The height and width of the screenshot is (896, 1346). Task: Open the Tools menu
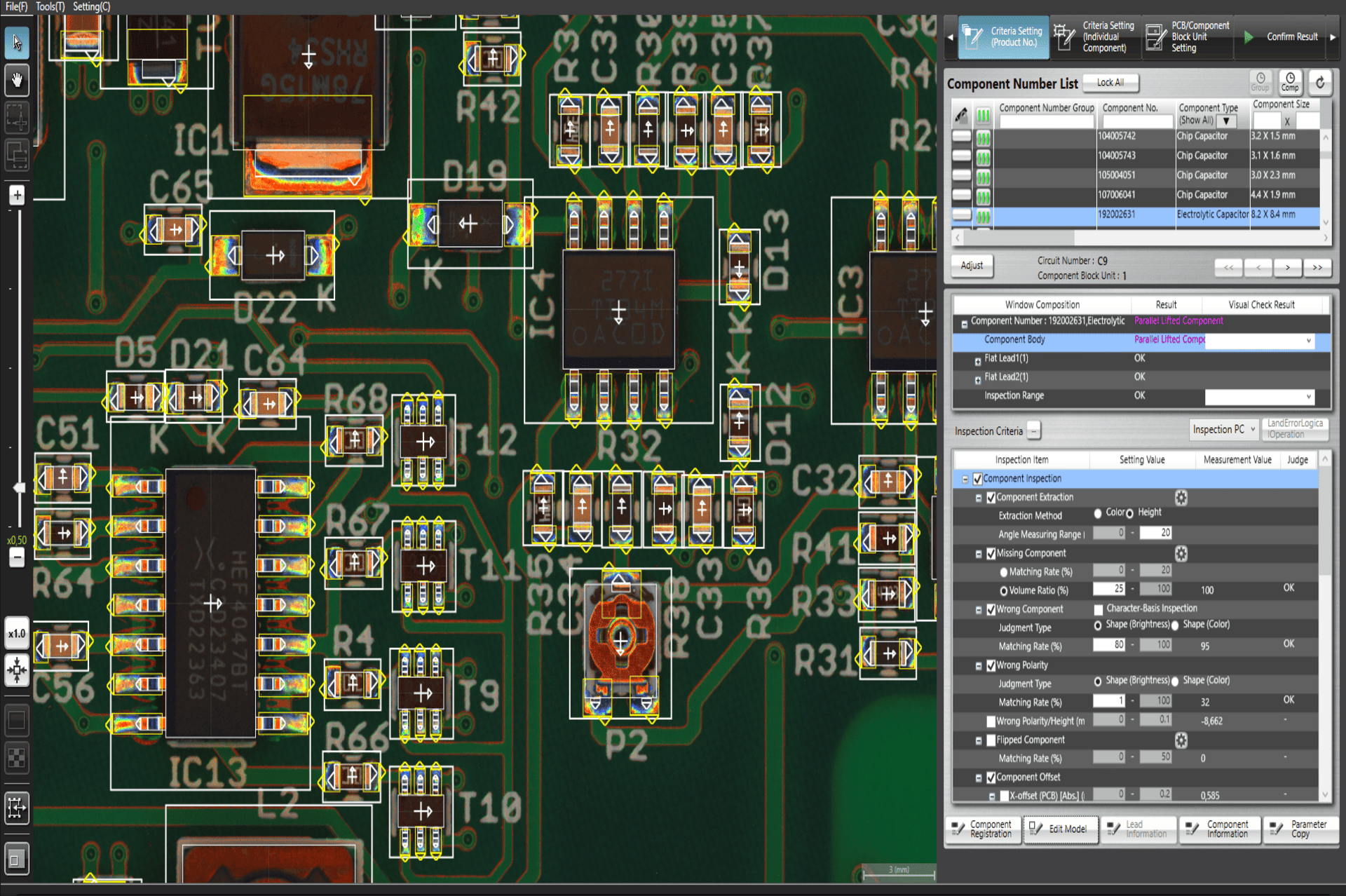pos(50,6)
